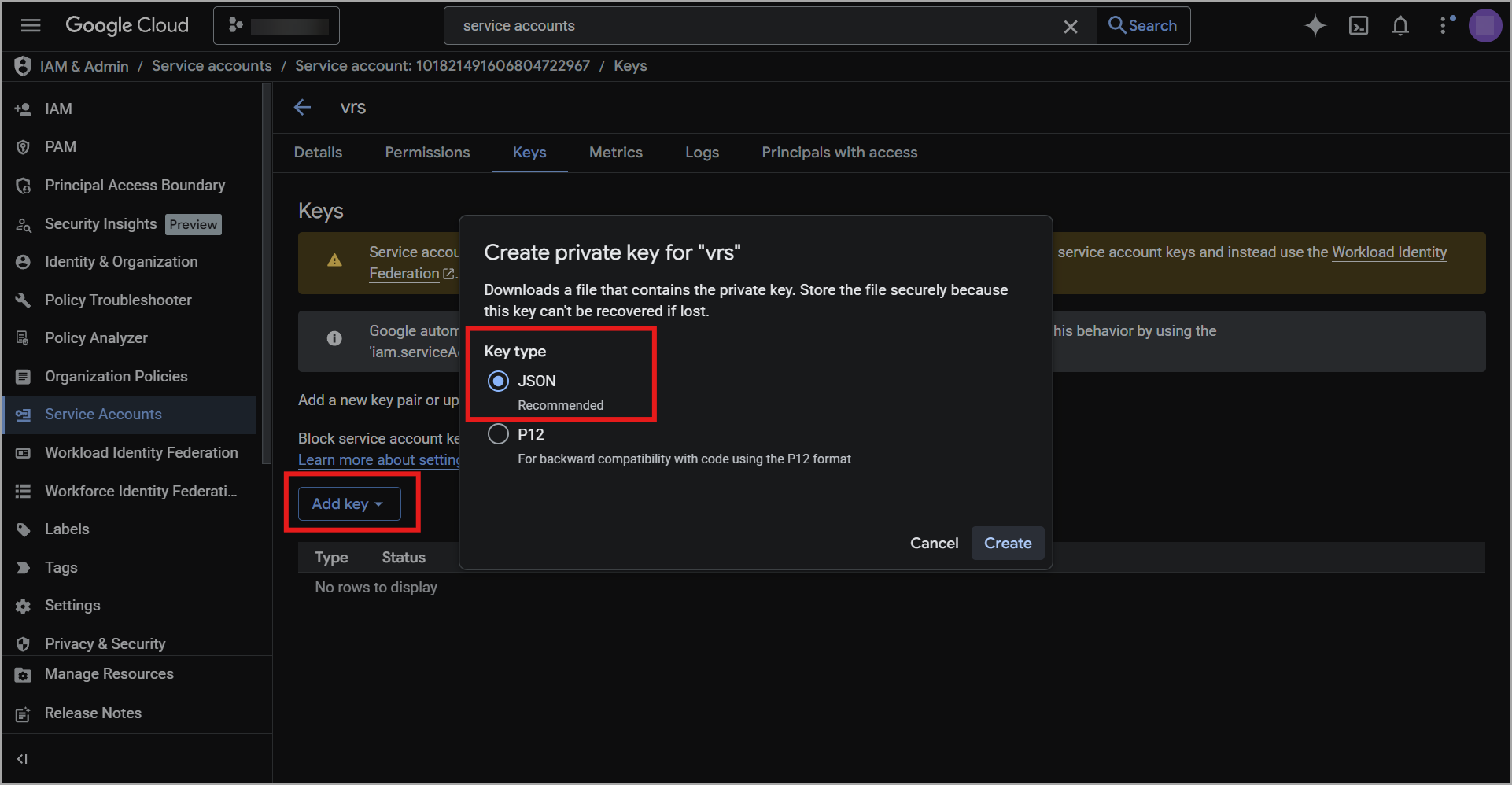
Task: Open Gemini AI assistant sparkle icon
Action: (x=1315, y=25)
